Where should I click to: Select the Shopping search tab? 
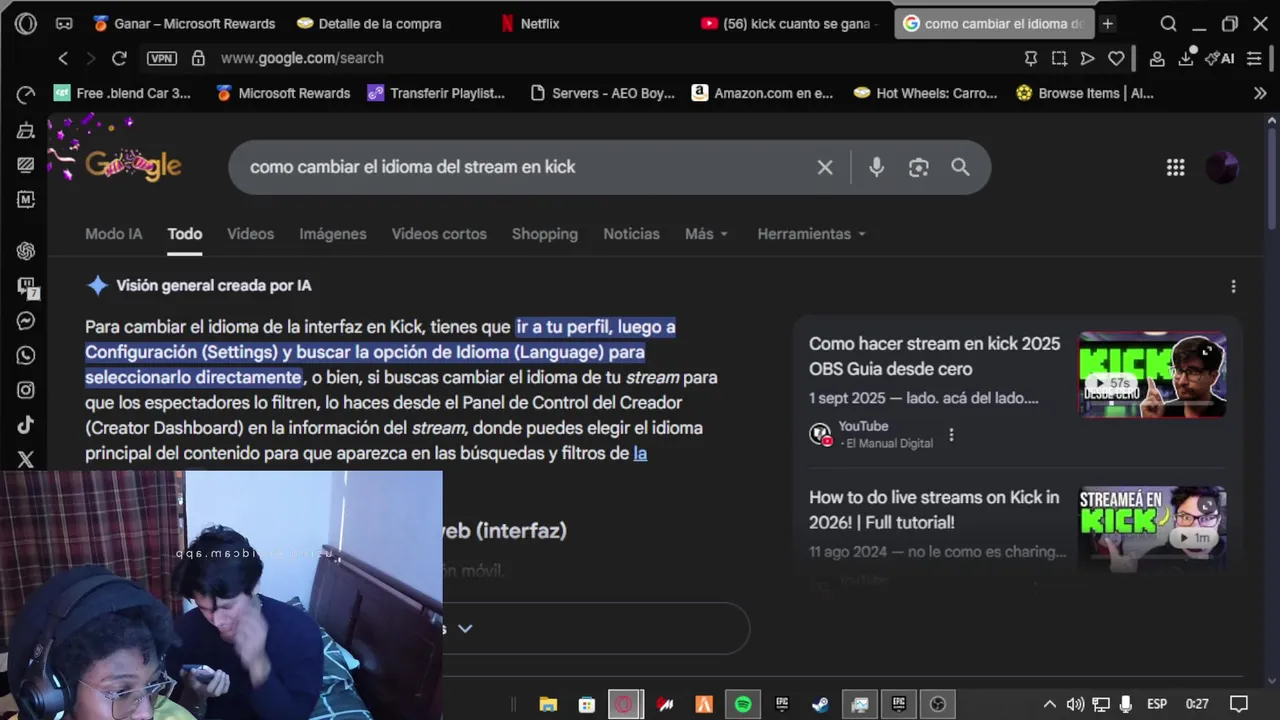tap(545, 234)
